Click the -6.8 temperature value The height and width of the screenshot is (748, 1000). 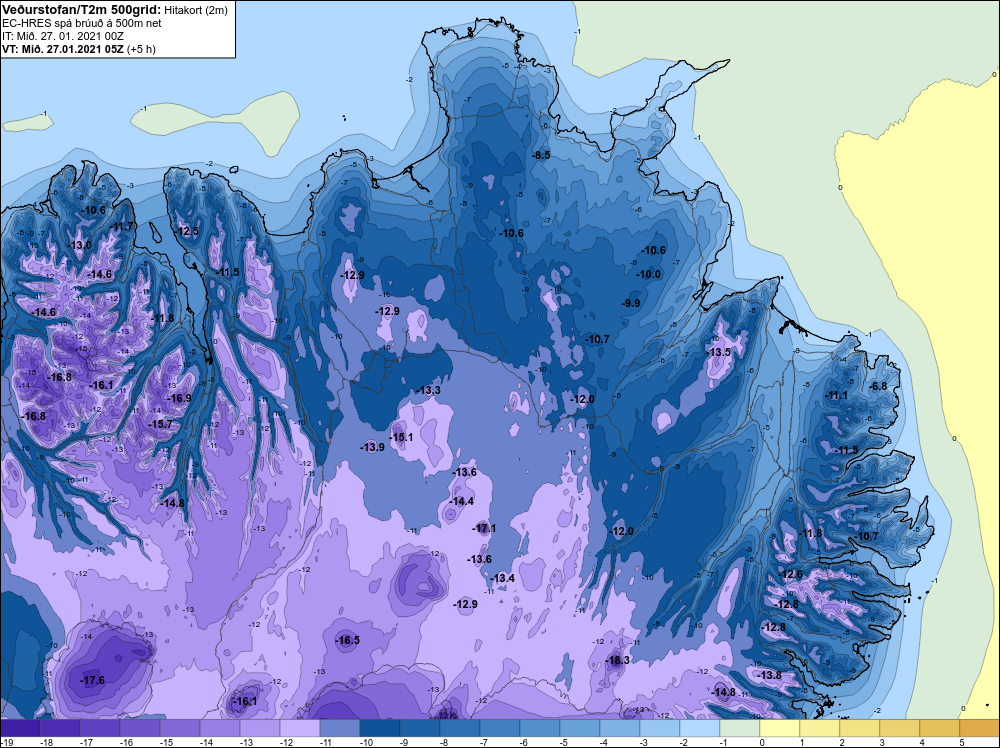(879, 386)
